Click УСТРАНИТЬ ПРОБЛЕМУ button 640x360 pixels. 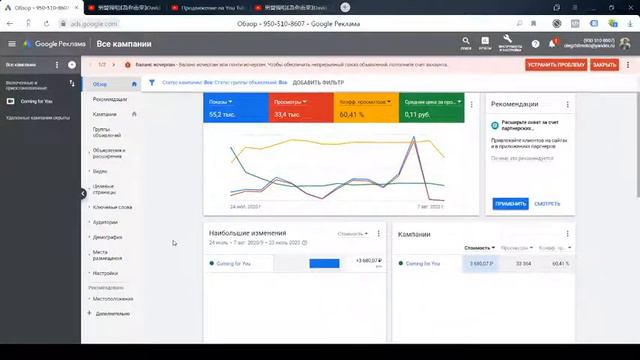coord(556,65)
